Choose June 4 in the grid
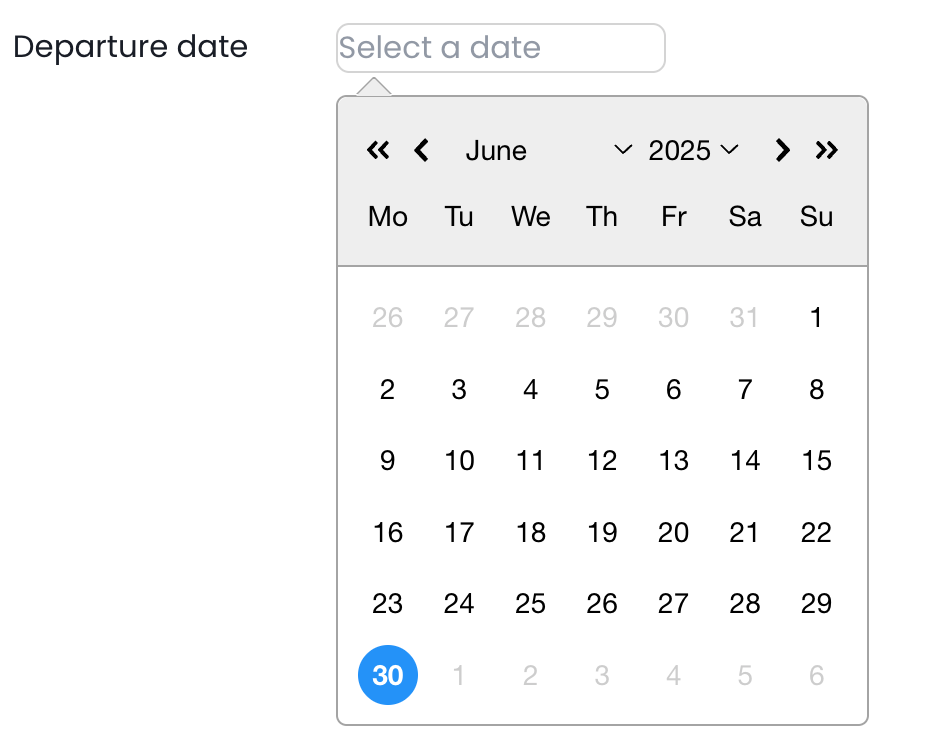 pos(530,390)
